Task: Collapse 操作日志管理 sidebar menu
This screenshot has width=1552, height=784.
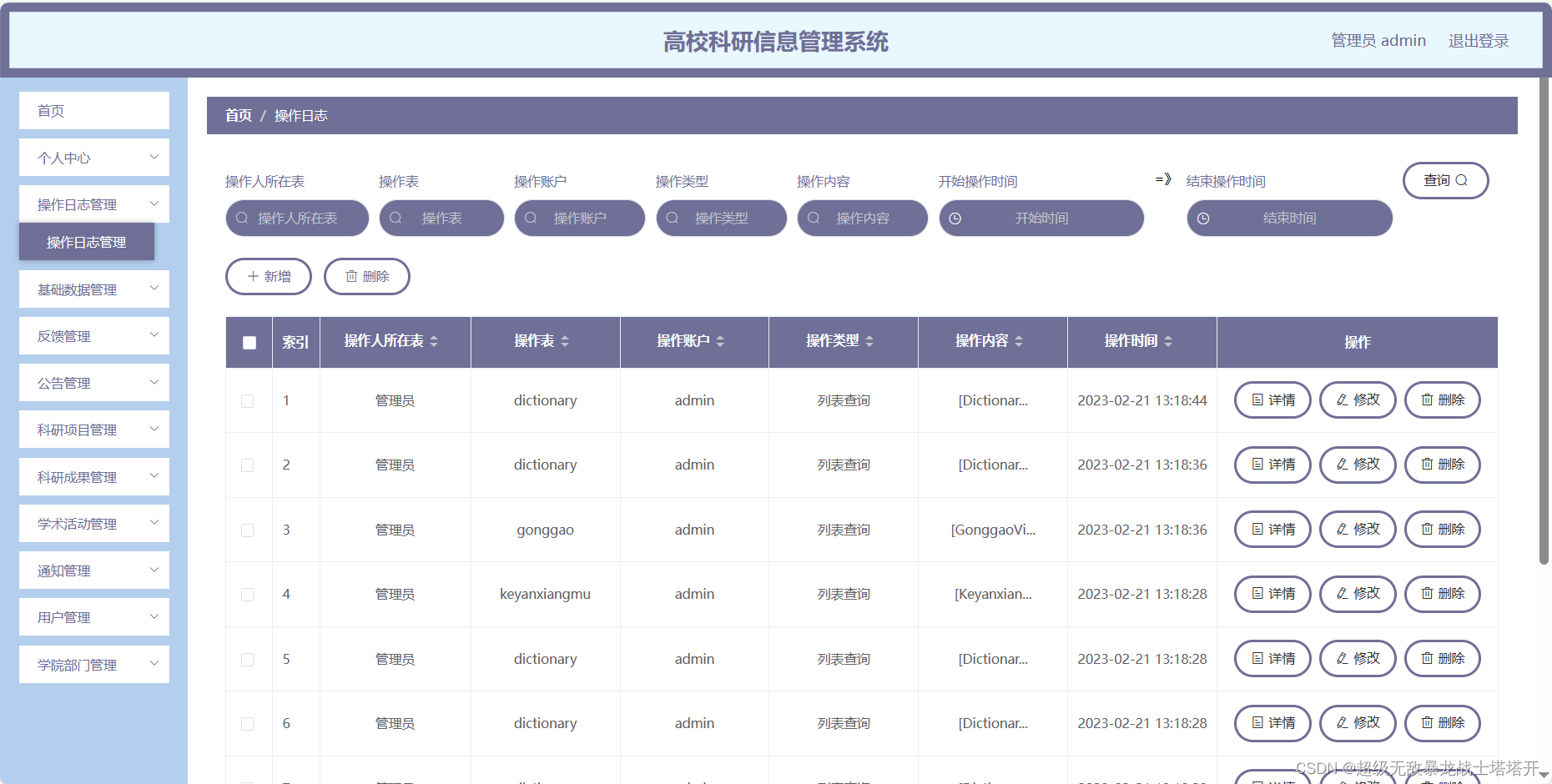Action: tap(94, 204)
